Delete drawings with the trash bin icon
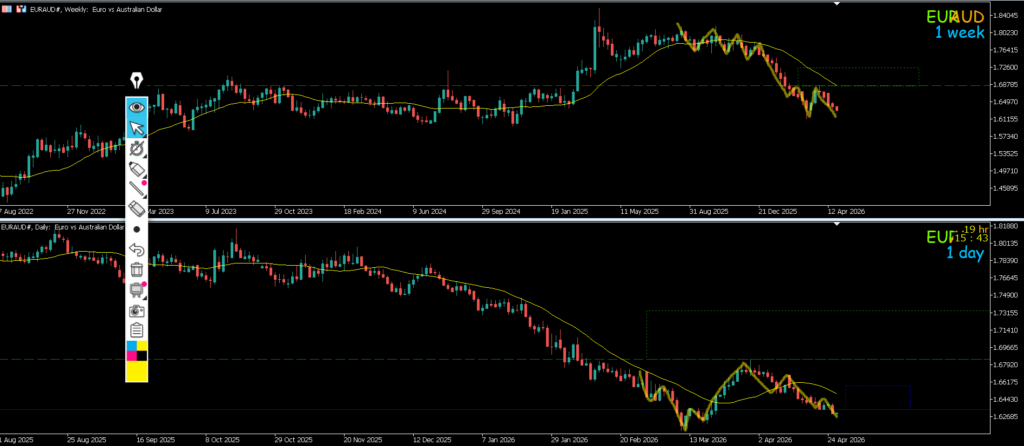 137,269
